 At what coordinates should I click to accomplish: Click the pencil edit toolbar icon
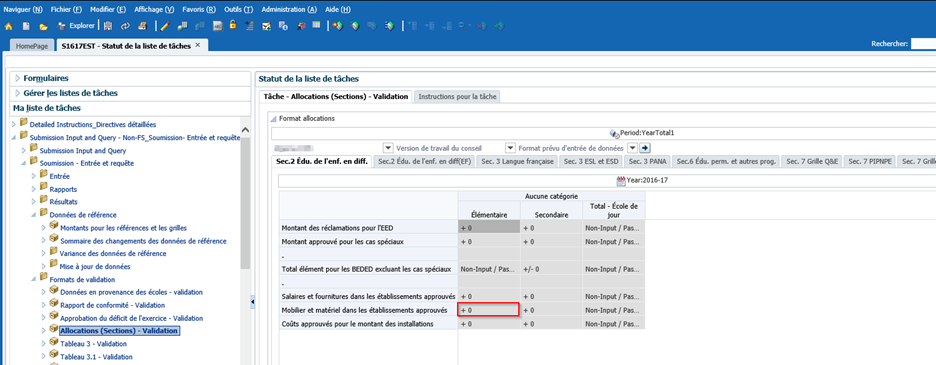pos(166,26)
